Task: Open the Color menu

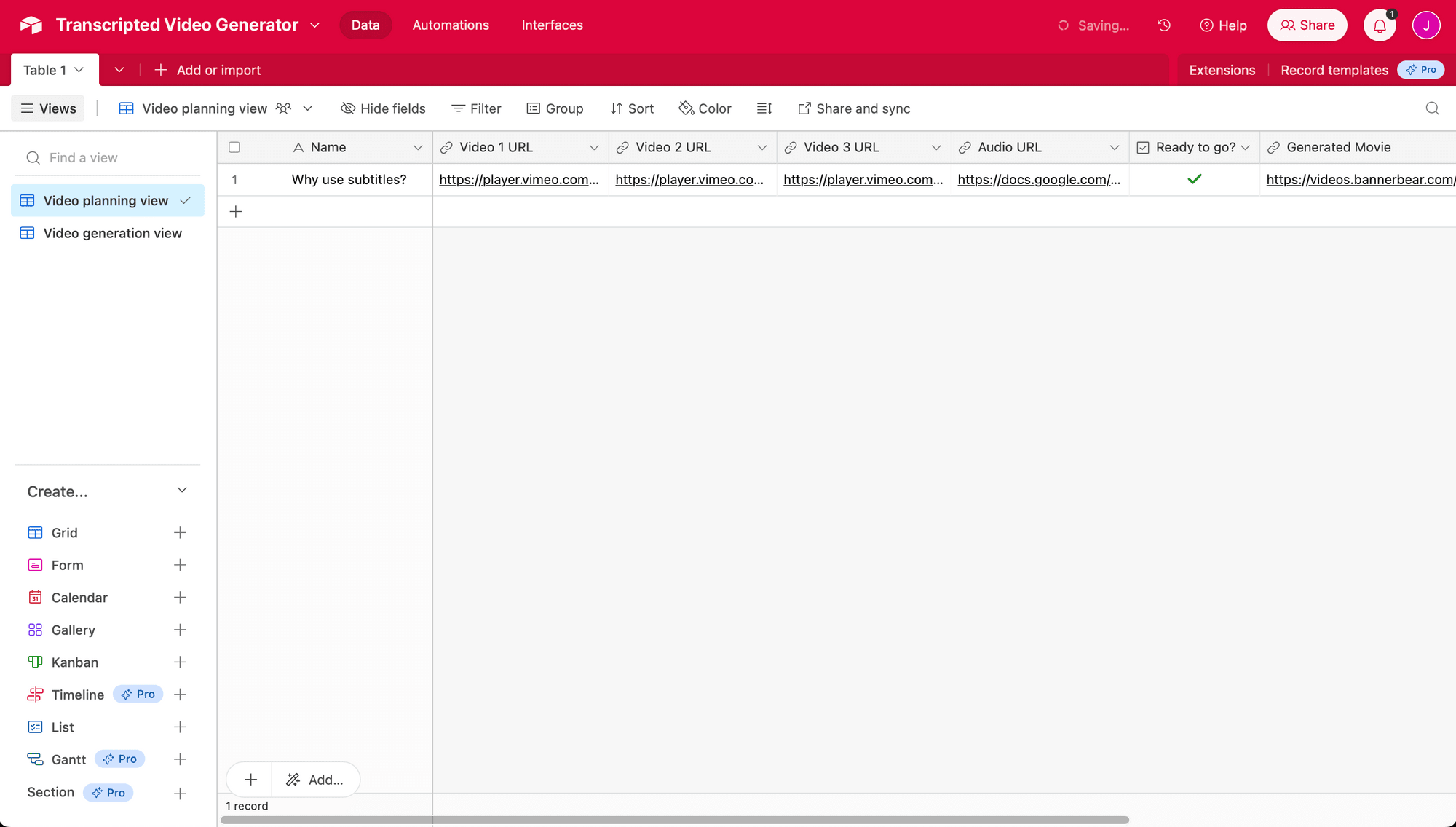Action: (704, 108)
